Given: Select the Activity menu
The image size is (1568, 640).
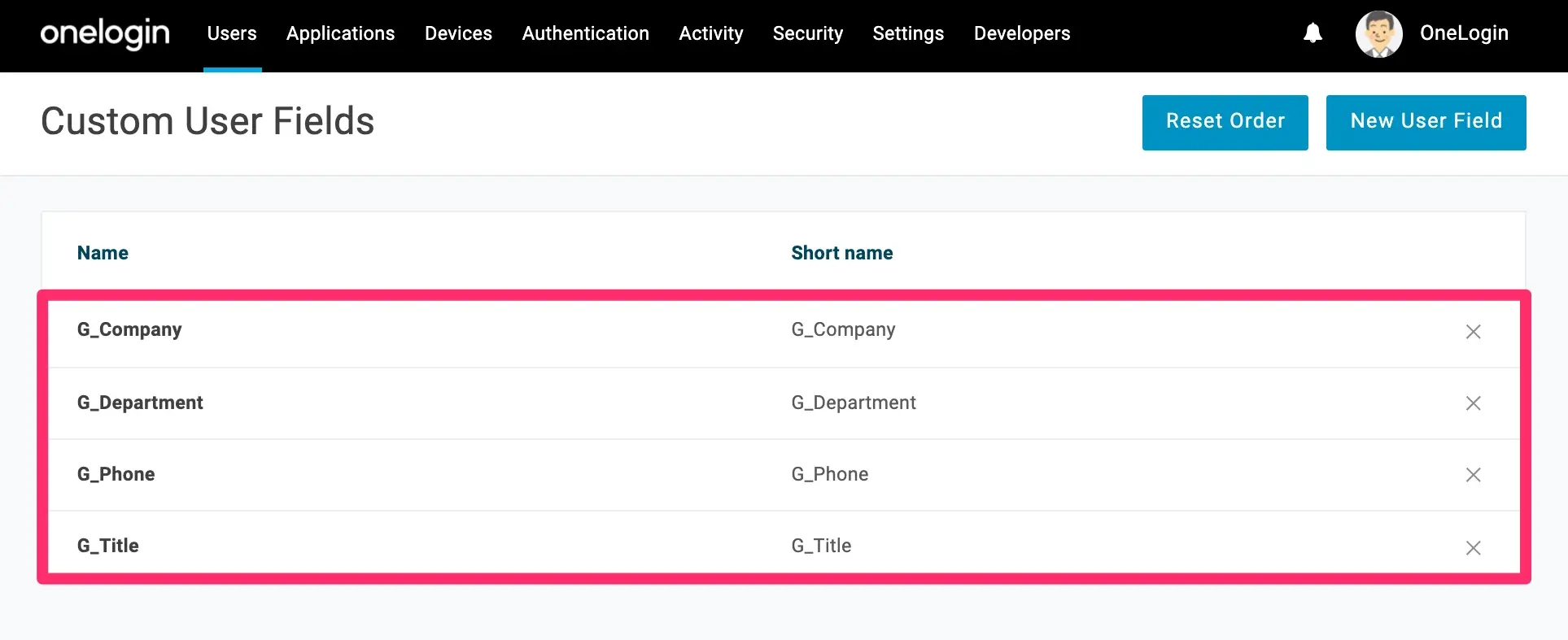Looking at the screenshot, I should click(710, 33).
